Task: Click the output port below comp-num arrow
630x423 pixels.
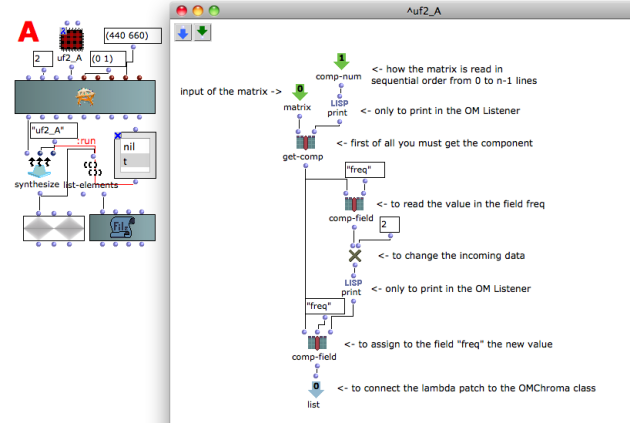Action: coord(341,86)
